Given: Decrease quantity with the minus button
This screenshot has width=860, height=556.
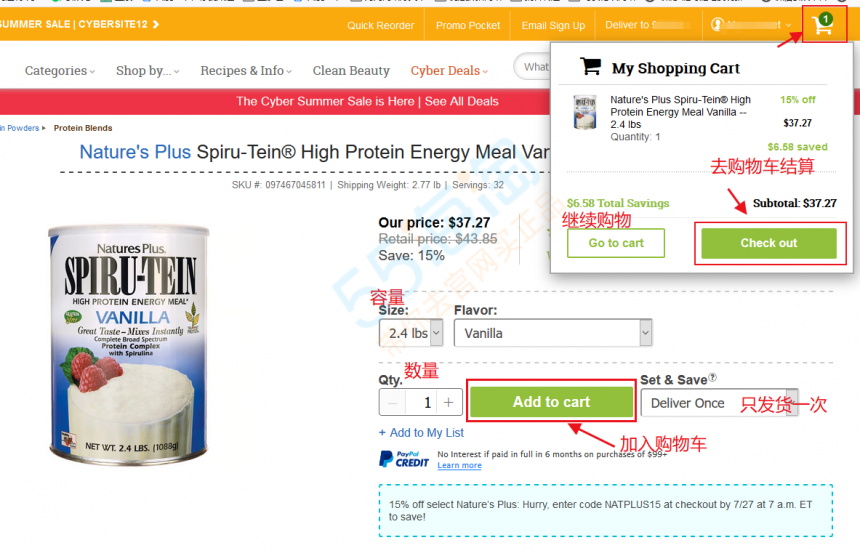Looking at the screenshot, I should click(393, 402).
